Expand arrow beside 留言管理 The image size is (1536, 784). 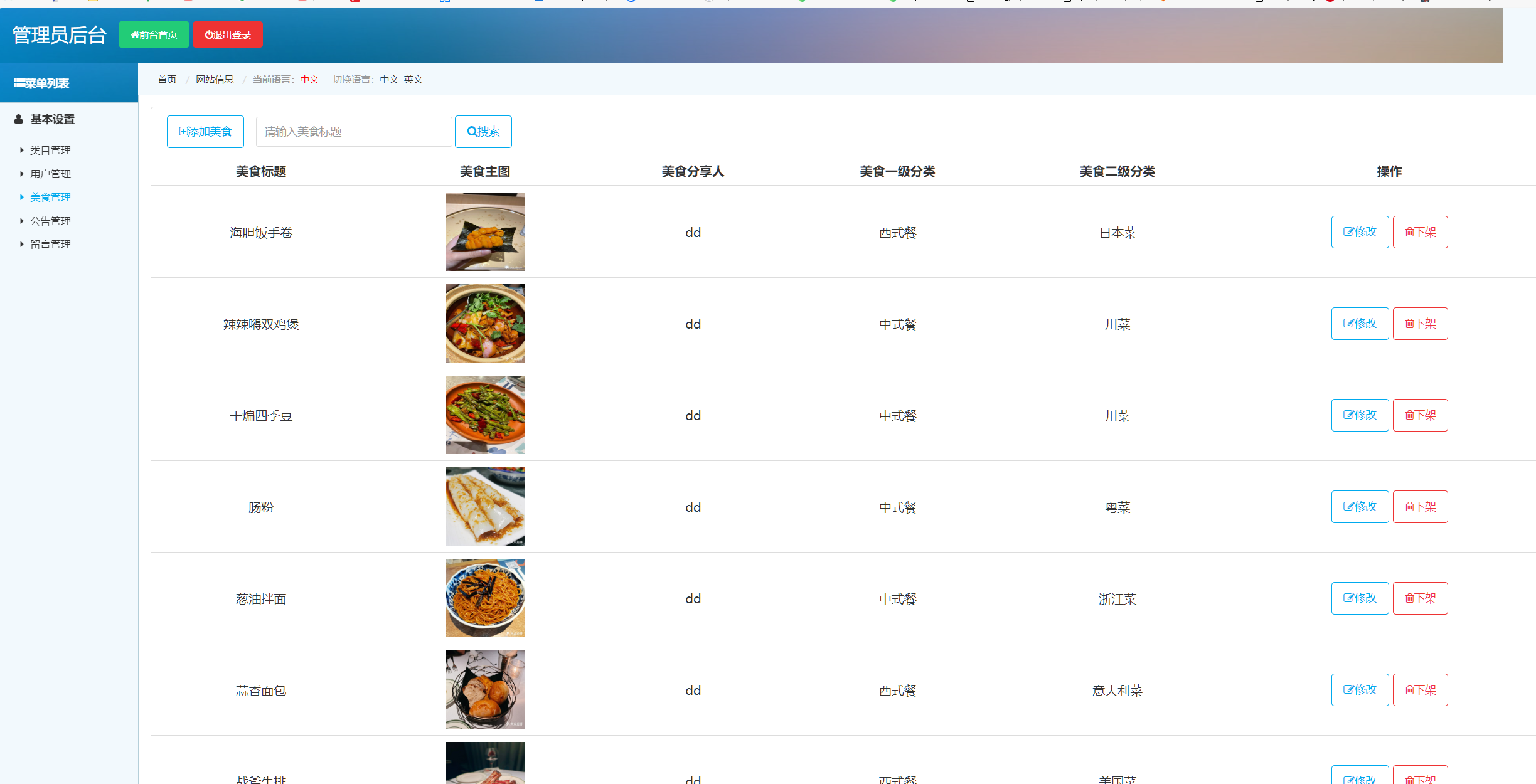point(22,244)
